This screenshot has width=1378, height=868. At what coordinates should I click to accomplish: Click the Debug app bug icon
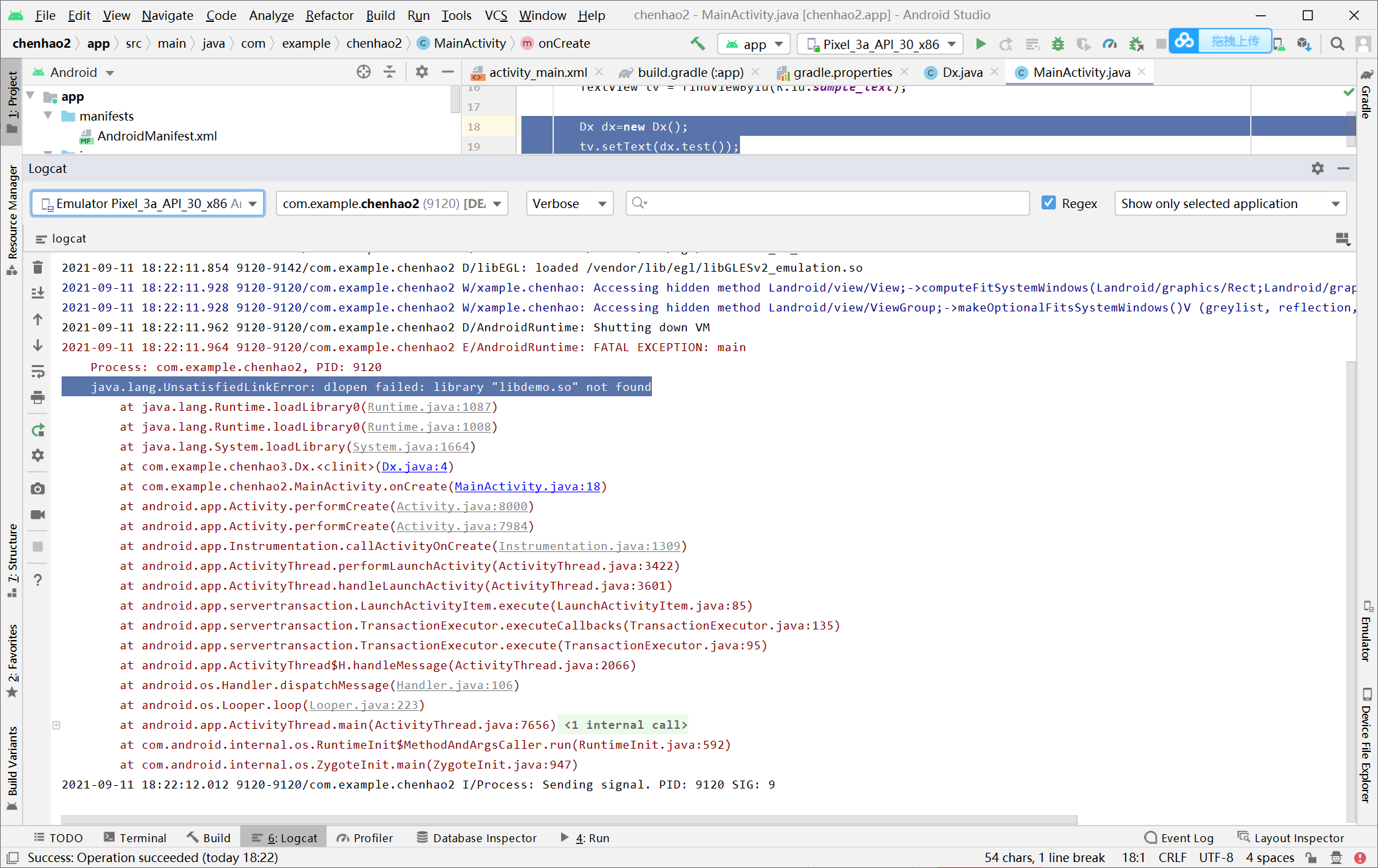pyautogui.click(x=1058, y=44)
